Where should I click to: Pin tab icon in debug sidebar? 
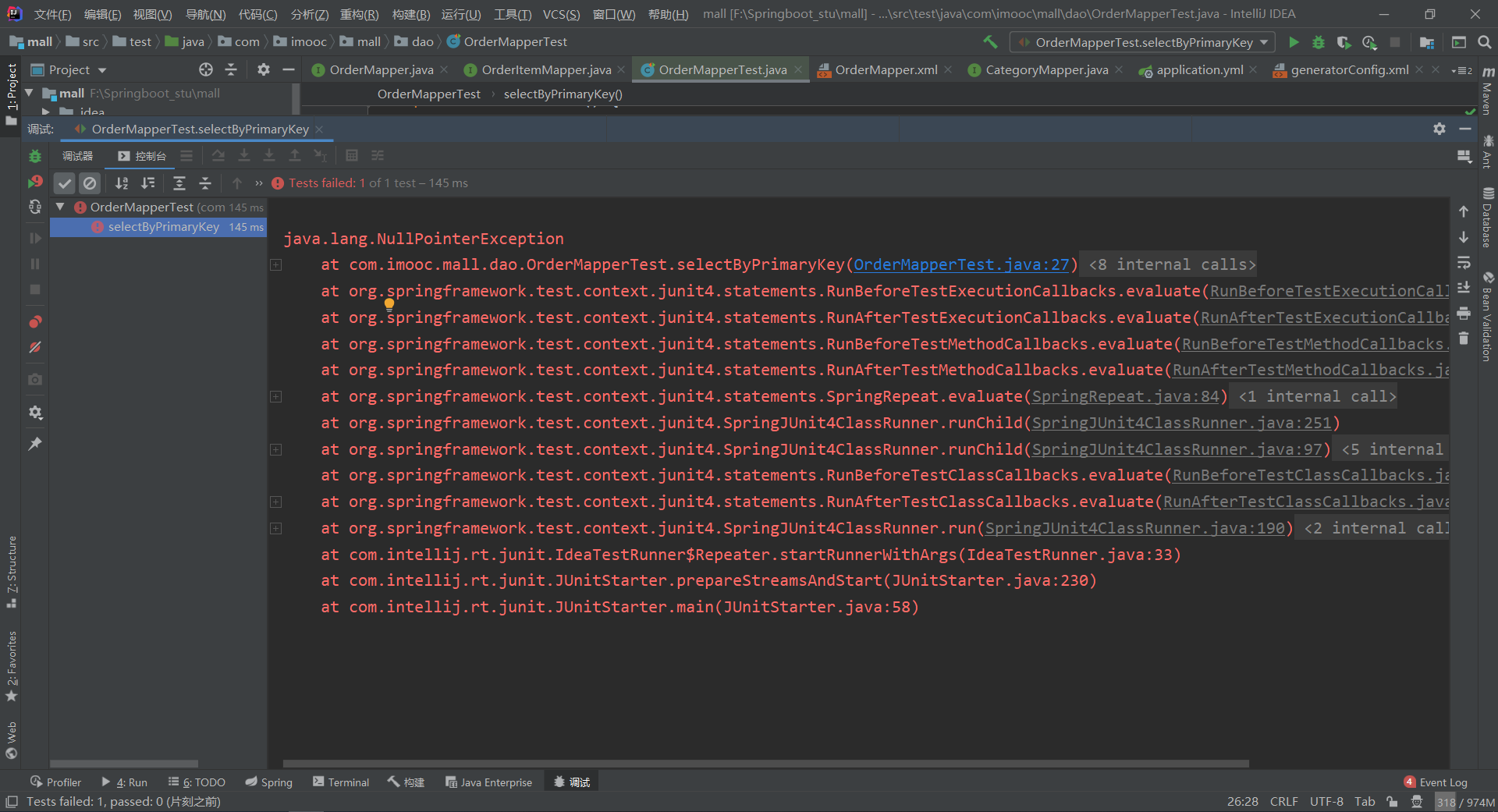[x=35, y=443]
